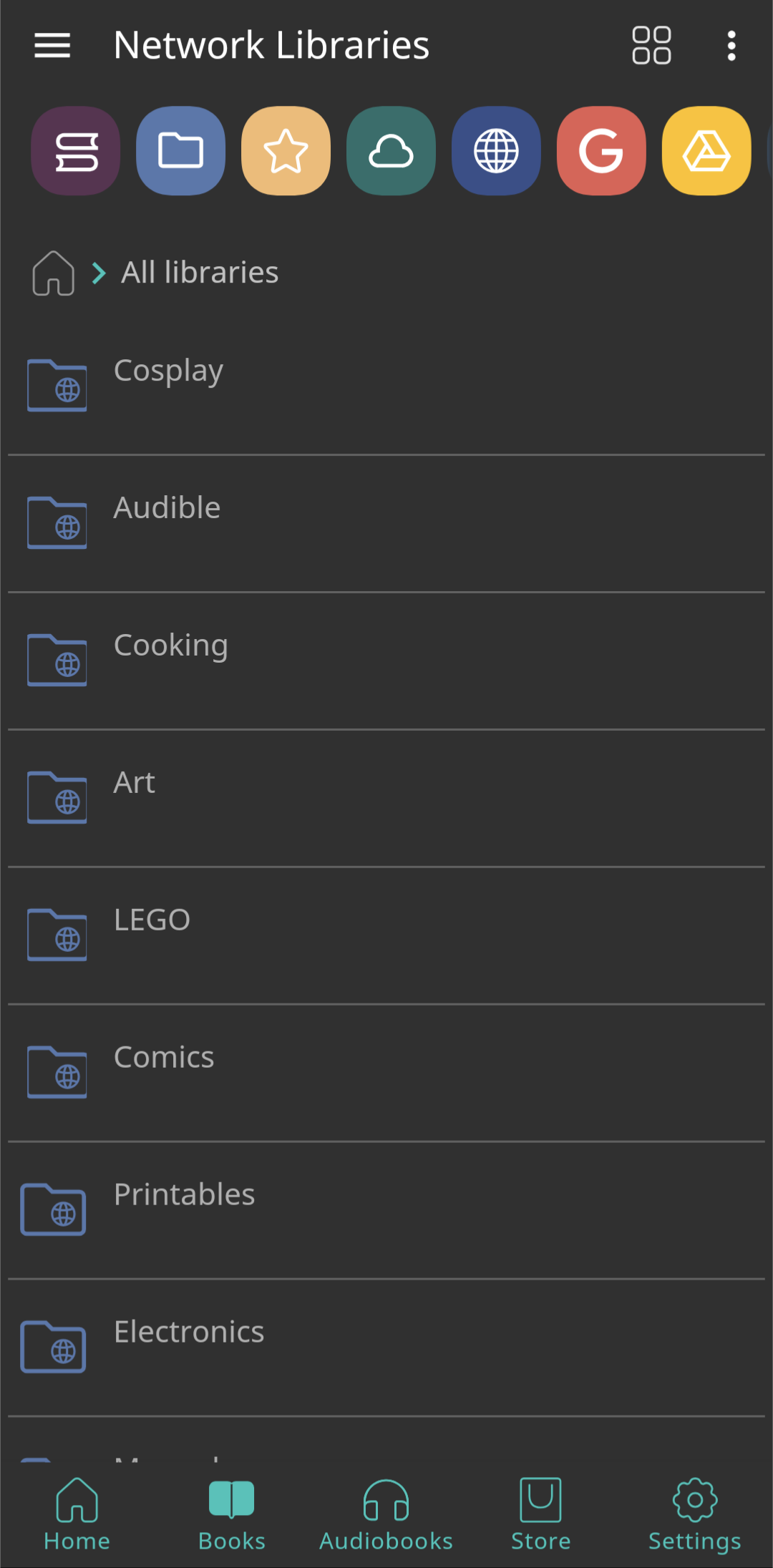773x1568 pixels.
Task: Open the green cloud storage shortcut
Action: click(x=391, y=151)
